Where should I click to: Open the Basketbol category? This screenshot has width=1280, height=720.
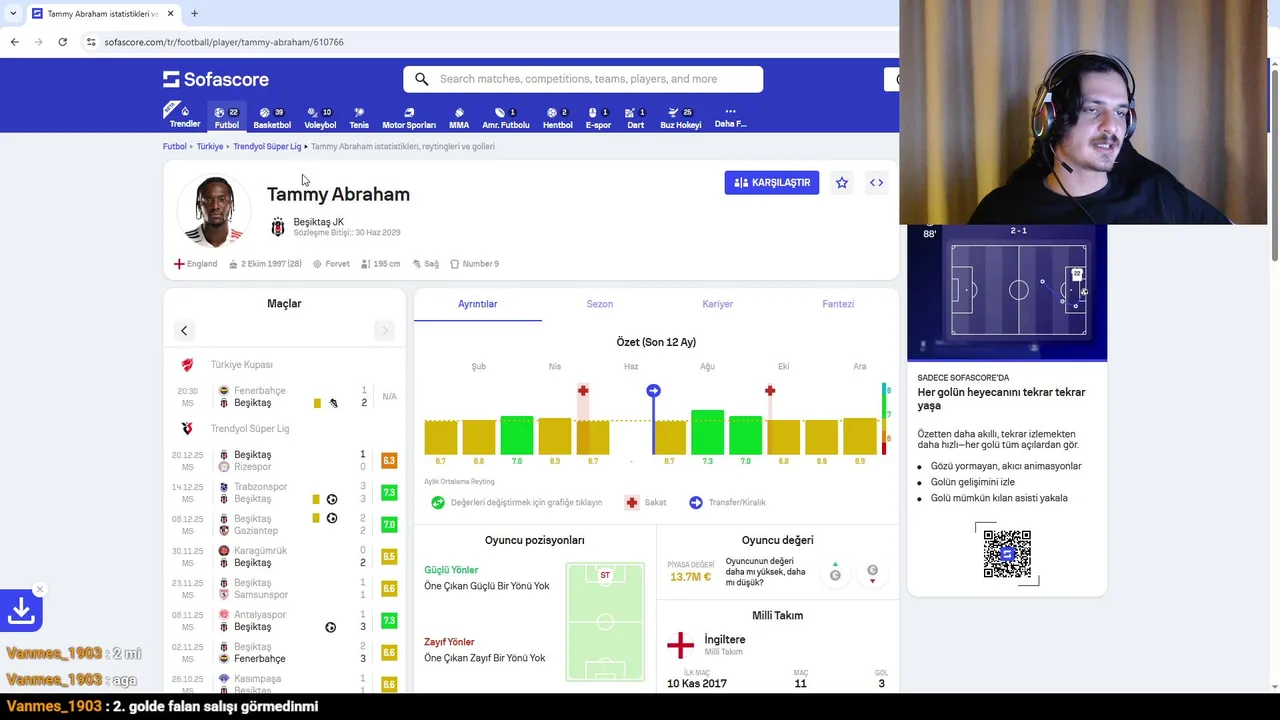[272, 117]
